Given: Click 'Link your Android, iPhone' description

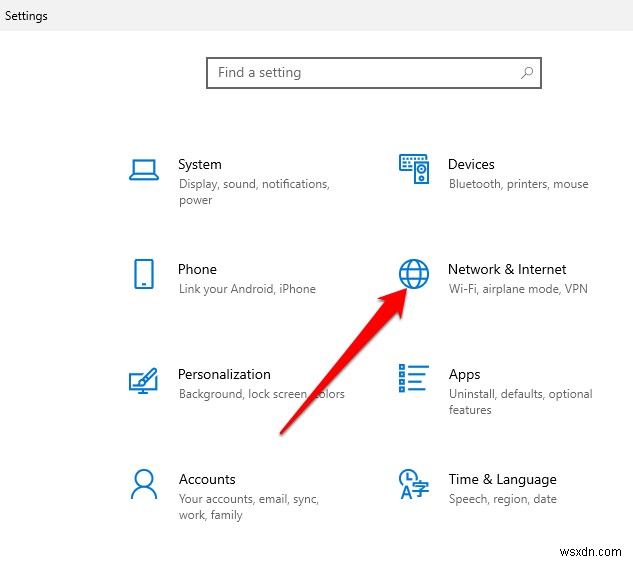Looking at the screenshot, I should 247,289.
